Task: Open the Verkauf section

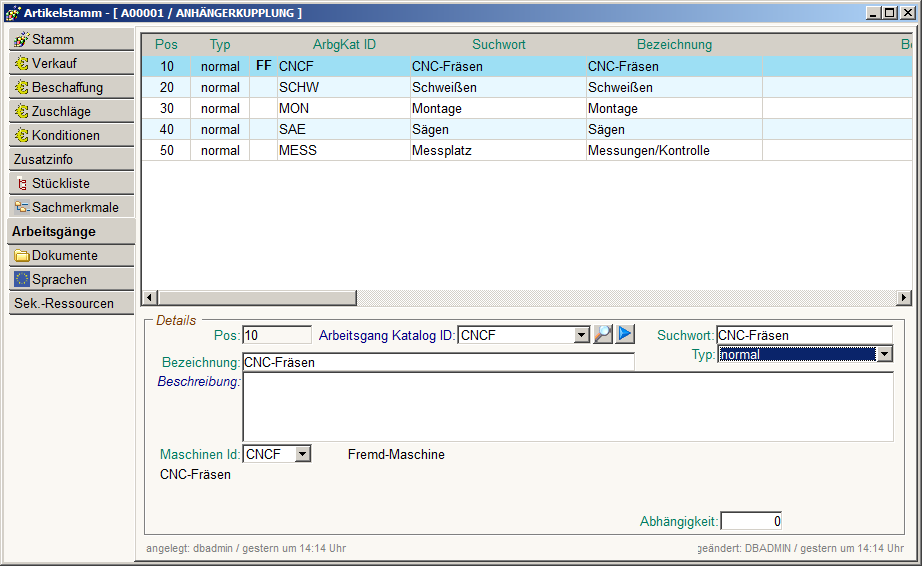Action: click(x=71, y=63)
